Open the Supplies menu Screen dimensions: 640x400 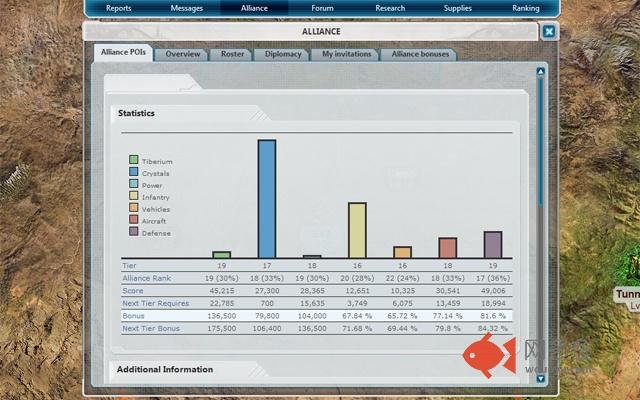pos(458,8)
